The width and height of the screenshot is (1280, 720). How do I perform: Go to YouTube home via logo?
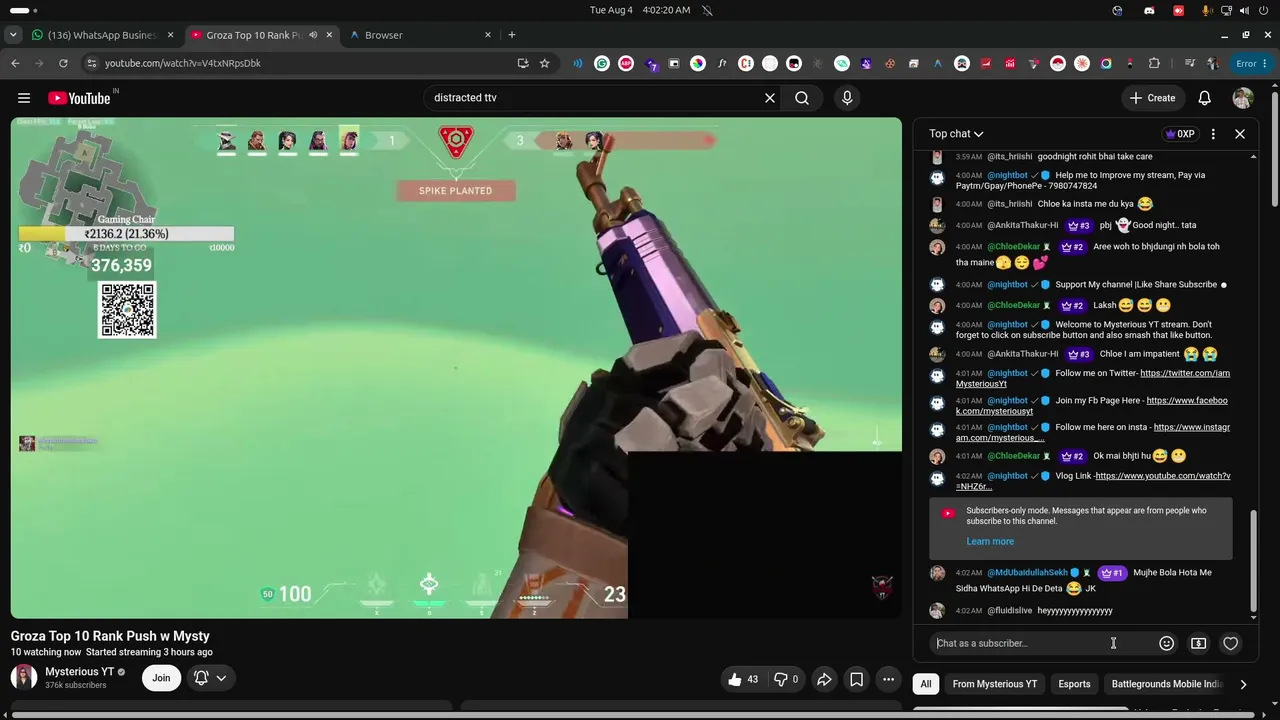(79, 98)
